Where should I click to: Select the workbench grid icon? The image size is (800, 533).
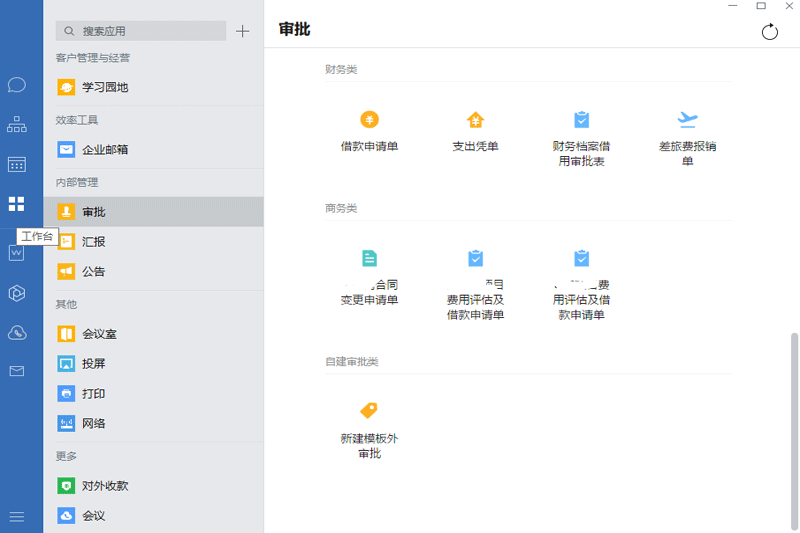point(16,204)
